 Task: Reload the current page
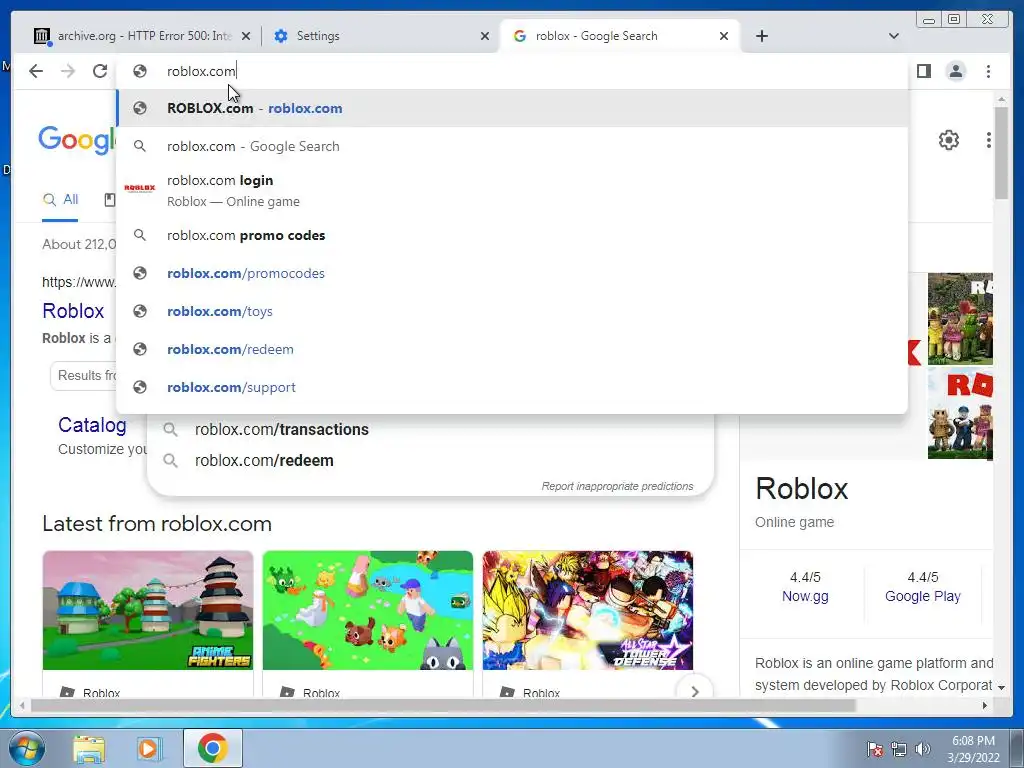[99, 71]
